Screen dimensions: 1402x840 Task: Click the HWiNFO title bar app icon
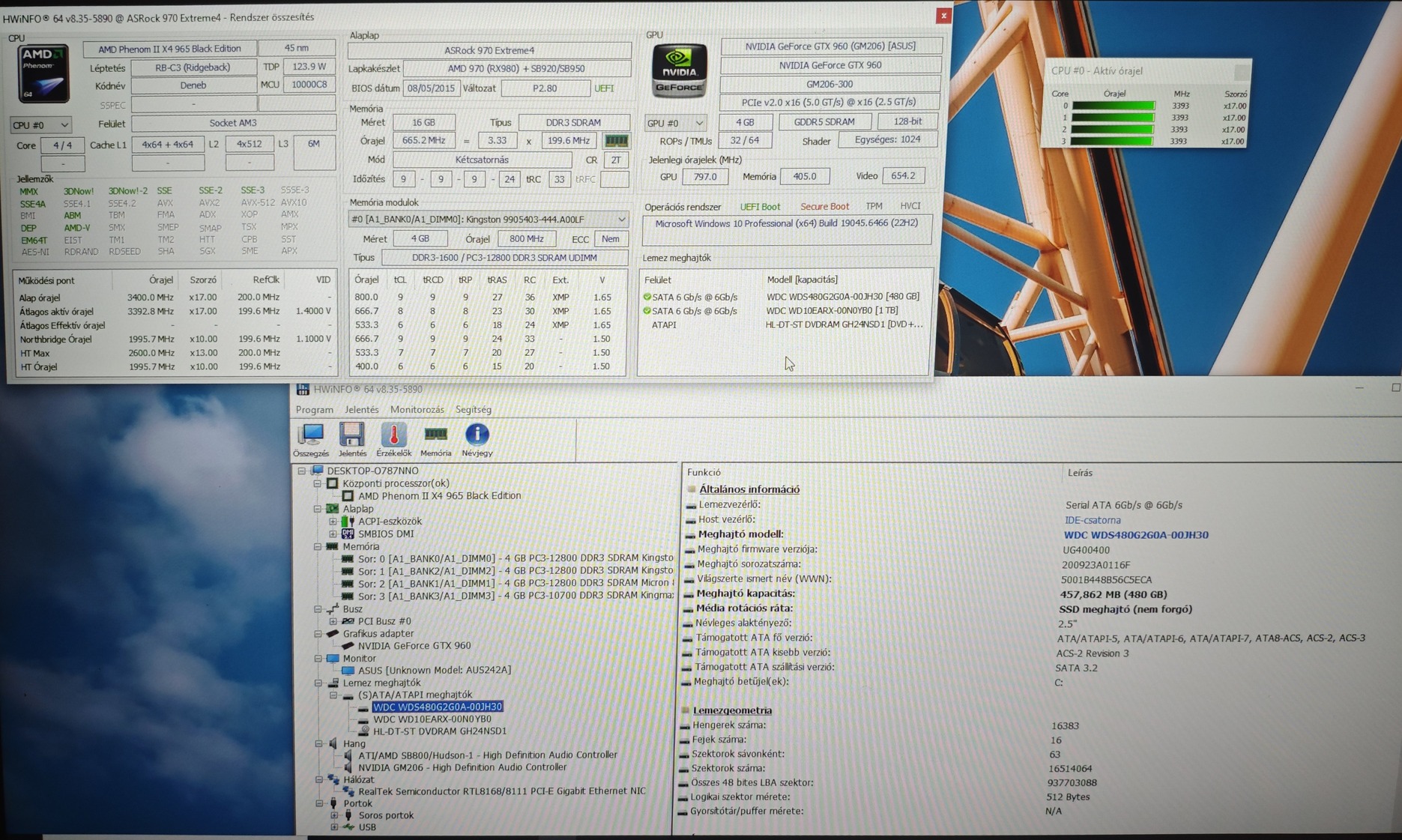point(303,389)
